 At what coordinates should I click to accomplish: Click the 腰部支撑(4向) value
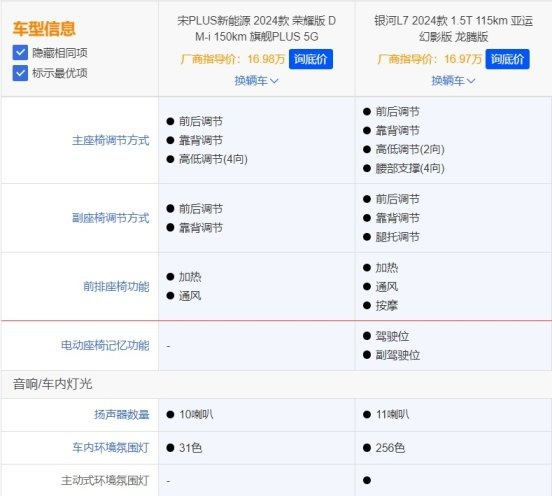point(410,168)
